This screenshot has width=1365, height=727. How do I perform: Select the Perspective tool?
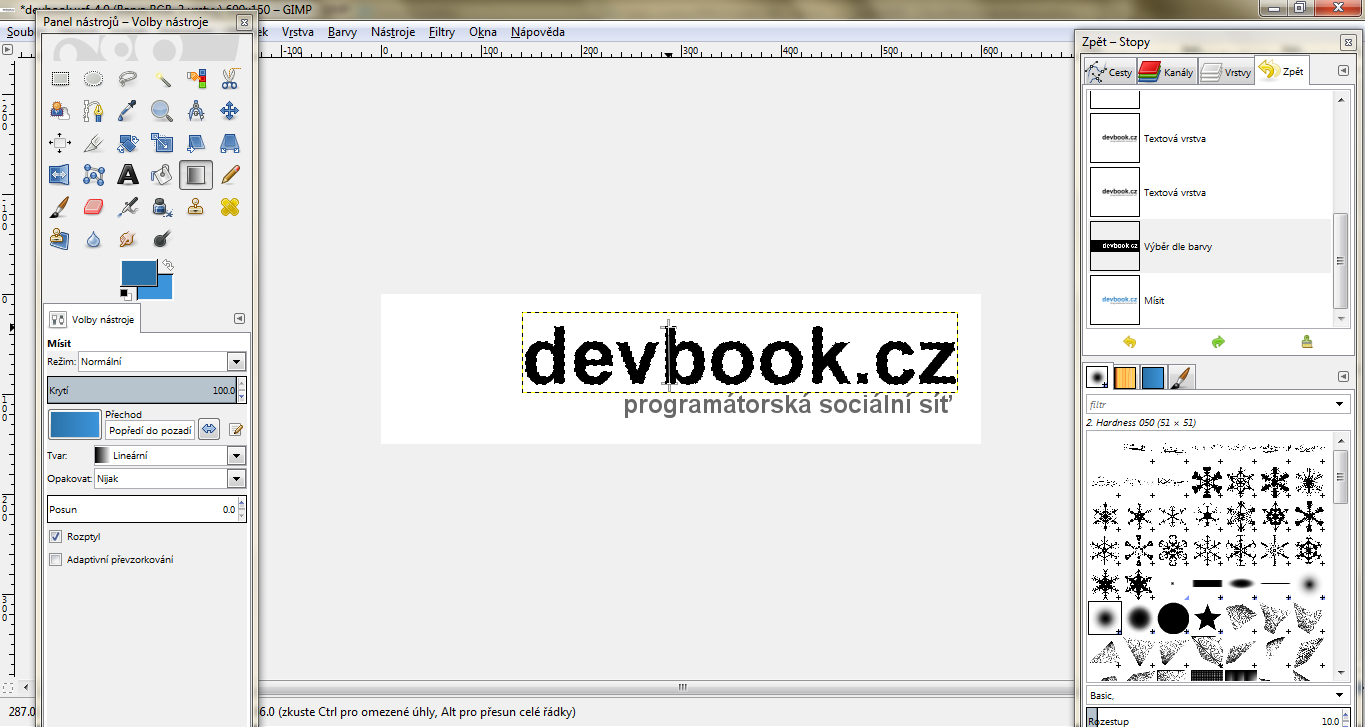pos(230,143)
